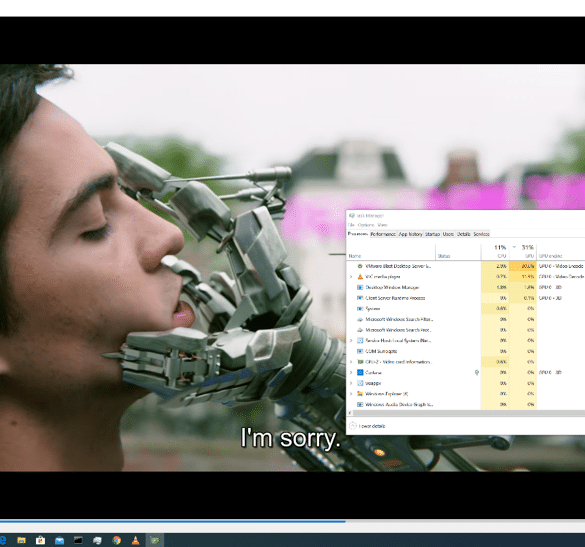Image resolution: width=585 pixels, height=547 pixels.
Task: Switch to the App history tab
Action: pos(410,234)
